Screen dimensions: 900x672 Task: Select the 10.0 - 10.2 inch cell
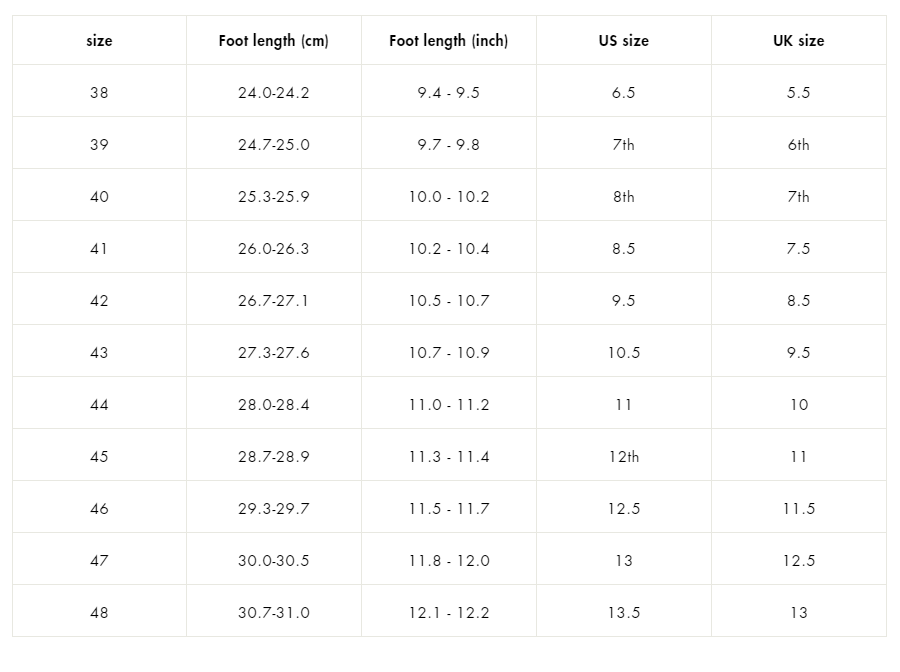point(448,197)
